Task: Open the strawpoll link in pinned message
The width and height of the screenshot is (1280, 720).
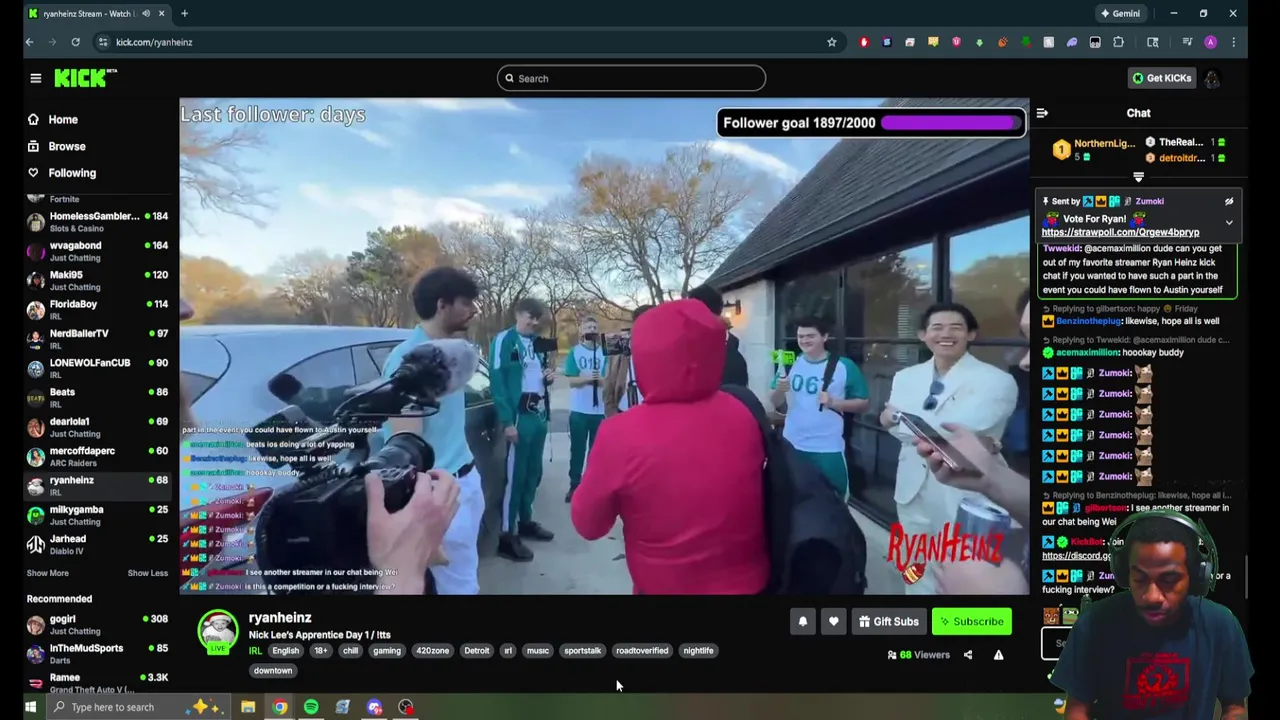Action: coord(1120,232)
